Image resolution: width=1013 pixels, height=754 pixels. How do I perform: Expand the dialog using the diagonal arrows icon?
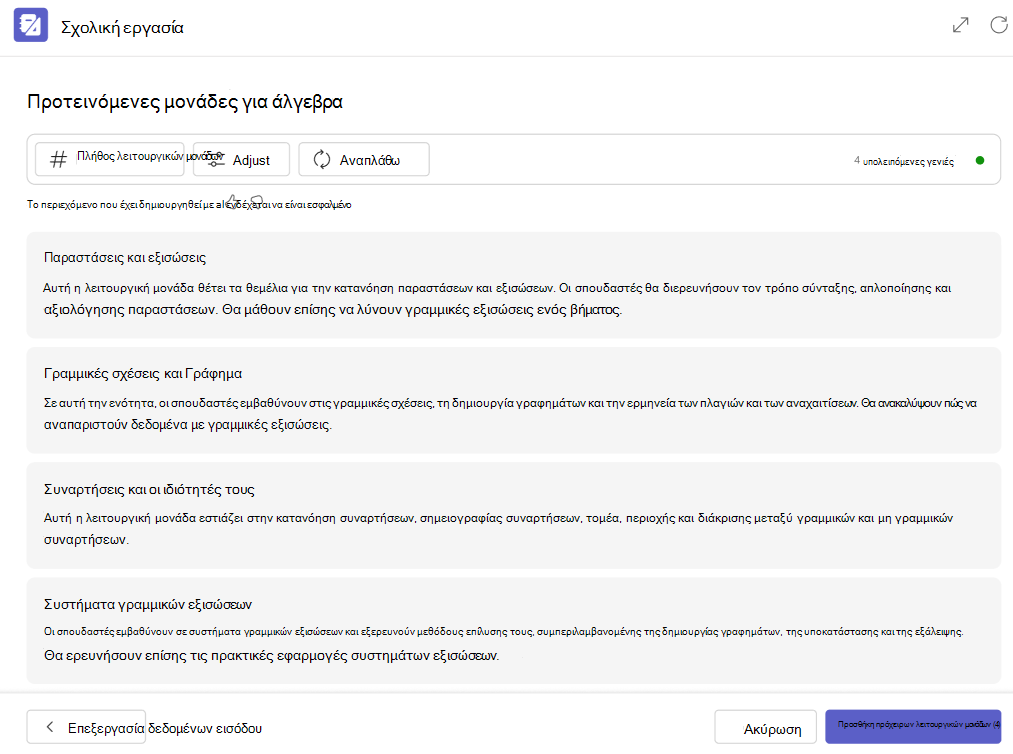click(961, 25)
